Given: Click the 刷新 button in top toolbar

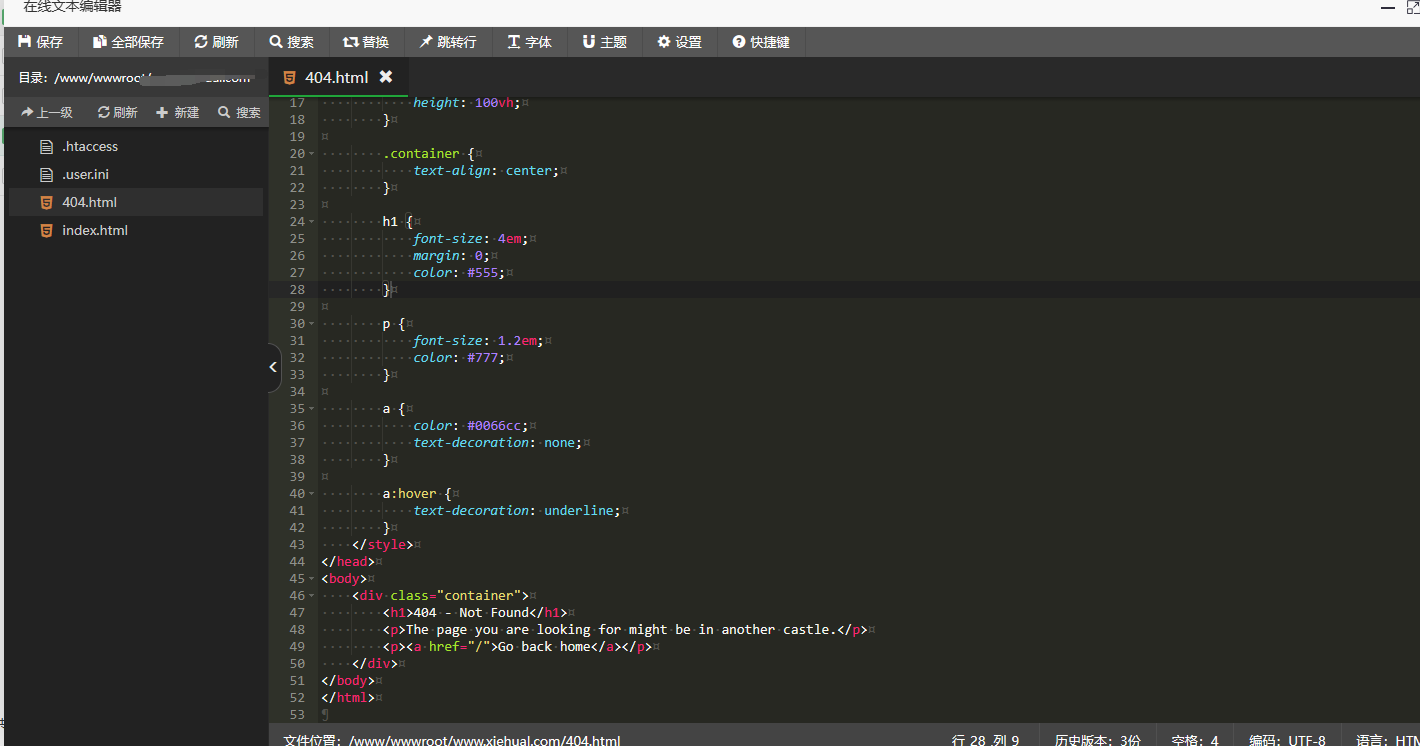Looking at the screenshot, I should (216, 42).
